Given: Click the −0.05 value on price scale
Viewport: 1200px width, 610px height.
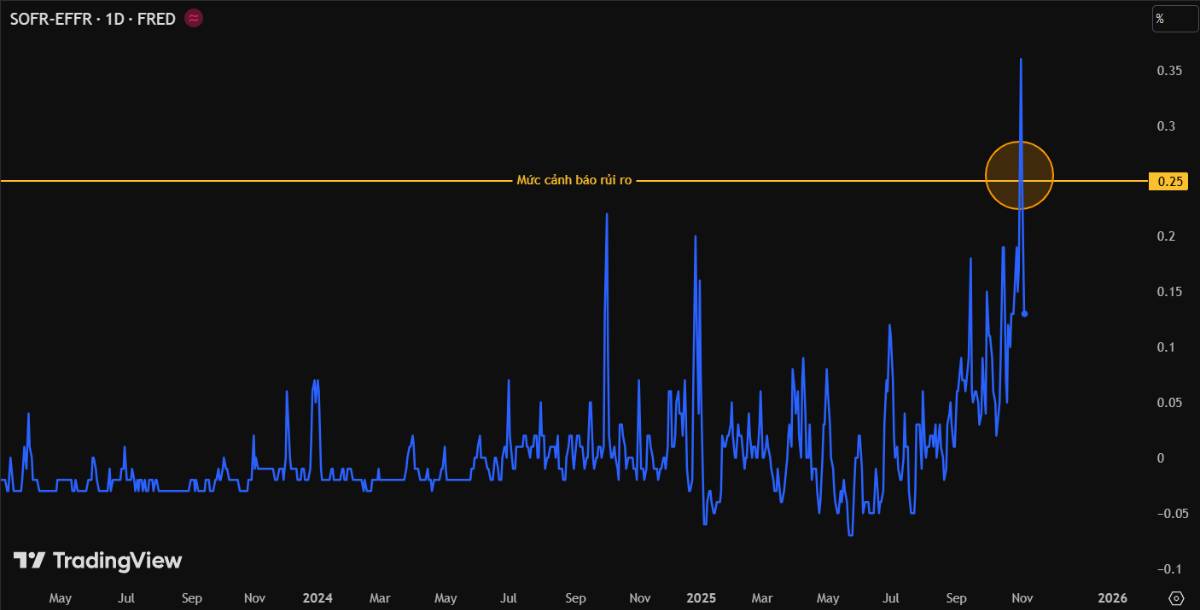Looking at the screenshot, I should tap(1169, 513).
